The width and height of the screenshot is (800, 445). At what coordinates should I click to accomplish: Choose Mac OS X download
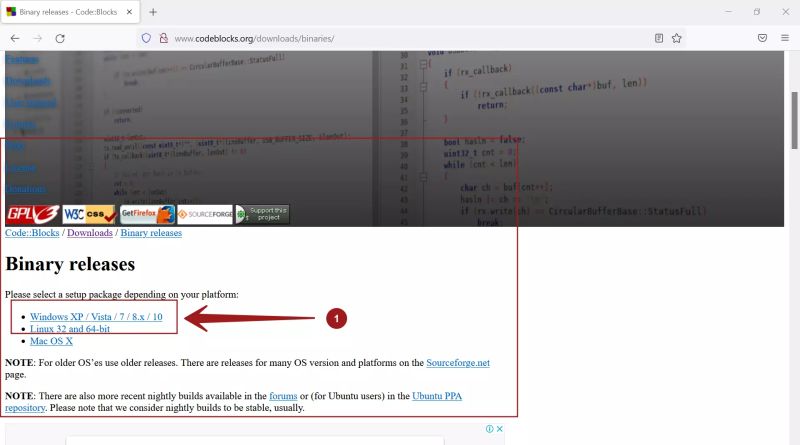[51, 341]
